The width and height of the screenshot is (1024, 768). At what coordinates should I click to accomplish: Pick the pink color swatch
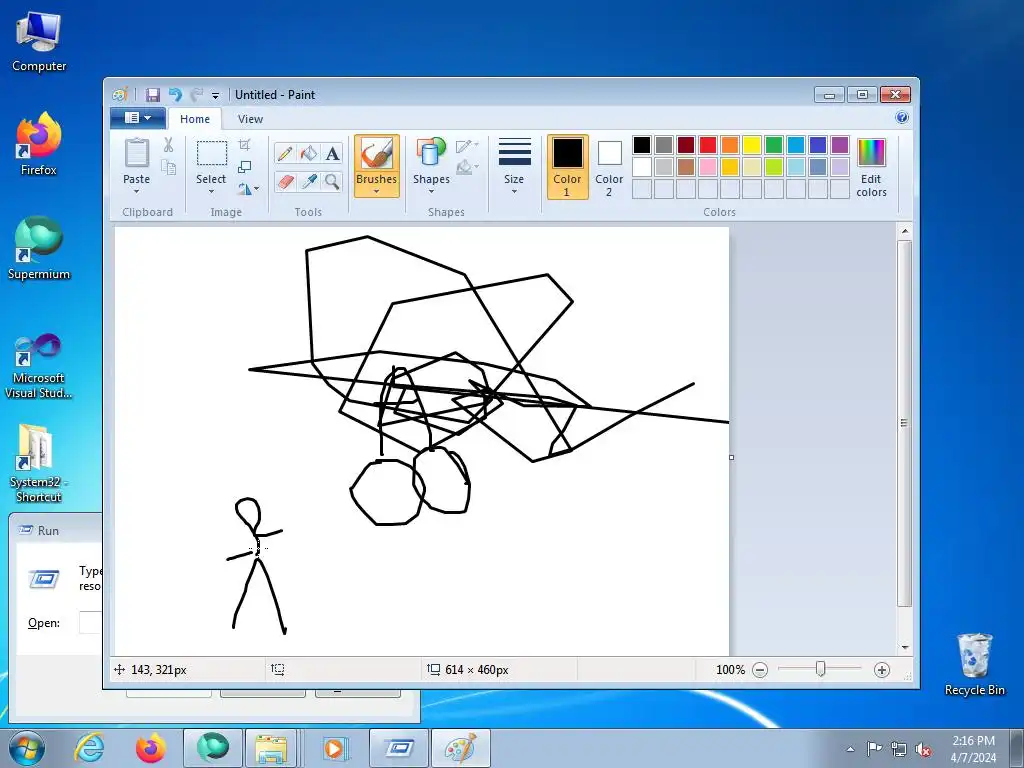(707, 167)
